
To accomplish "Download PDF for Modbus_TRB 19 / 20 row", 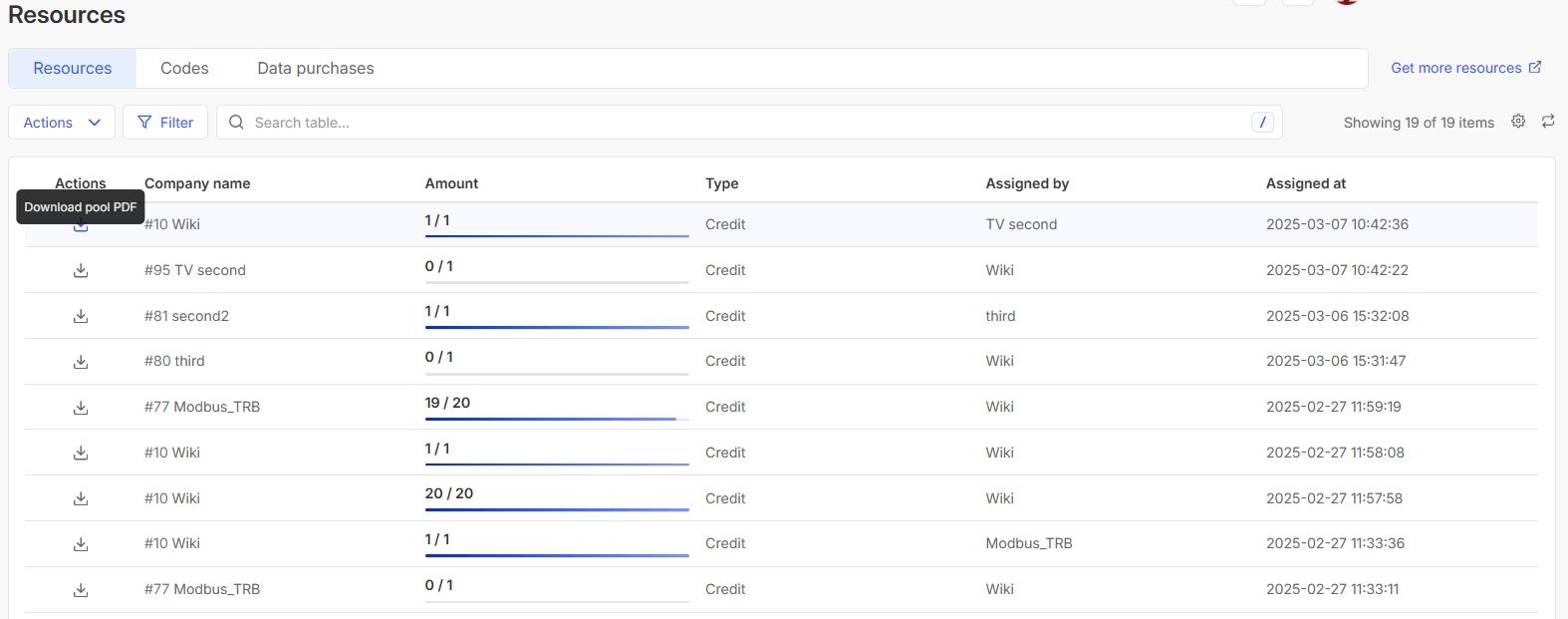I will (81, 408).
